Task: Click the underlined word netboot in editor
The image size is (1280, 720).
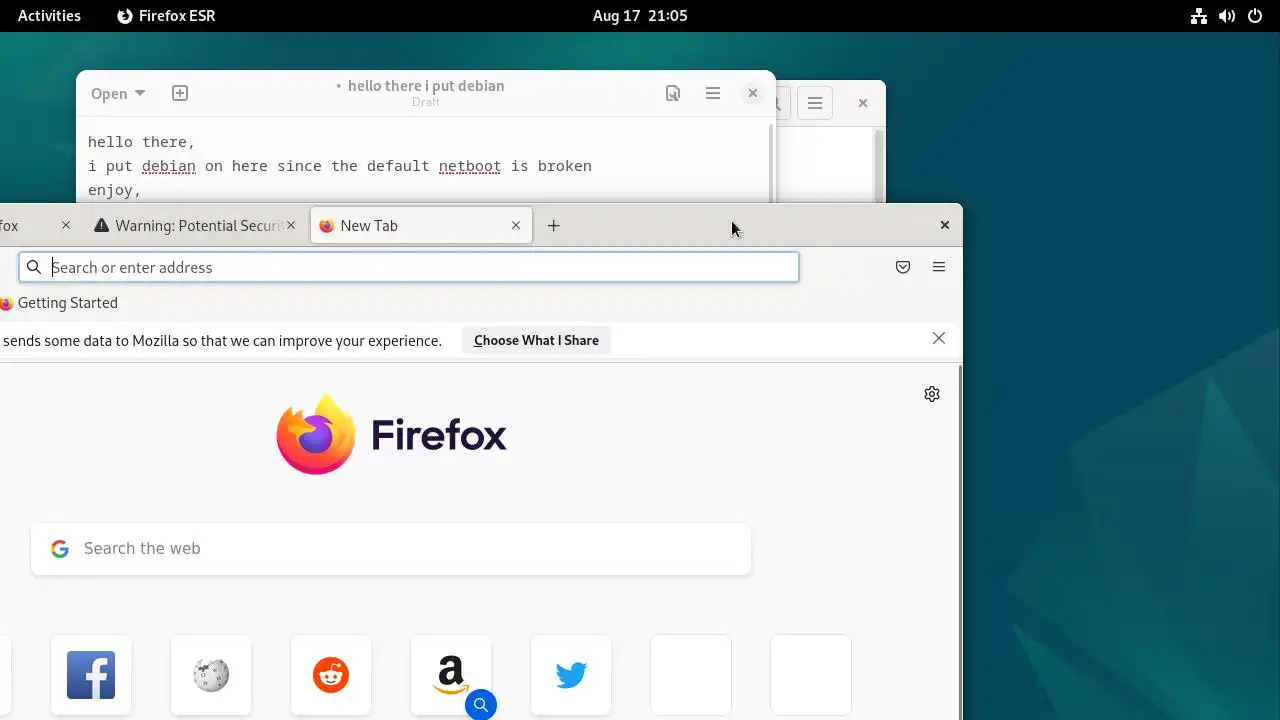Action: [470, 166]
